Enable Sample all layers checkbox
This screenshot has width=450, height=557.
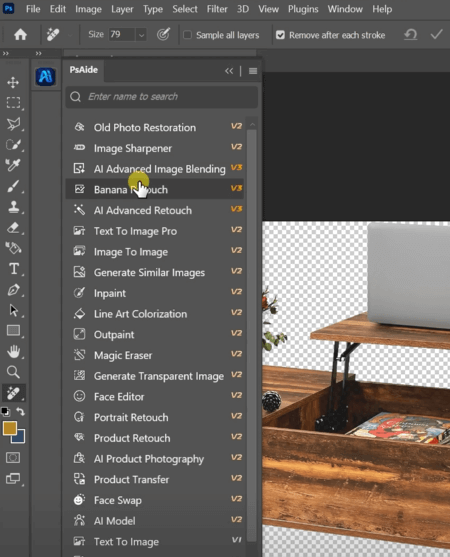click(187, 35)
